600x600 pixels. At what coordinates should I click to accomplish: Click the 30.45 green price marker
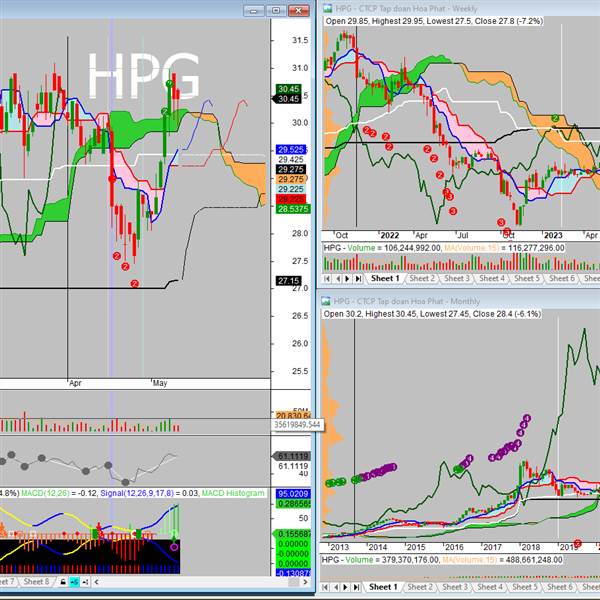click(x=289, y=89)
